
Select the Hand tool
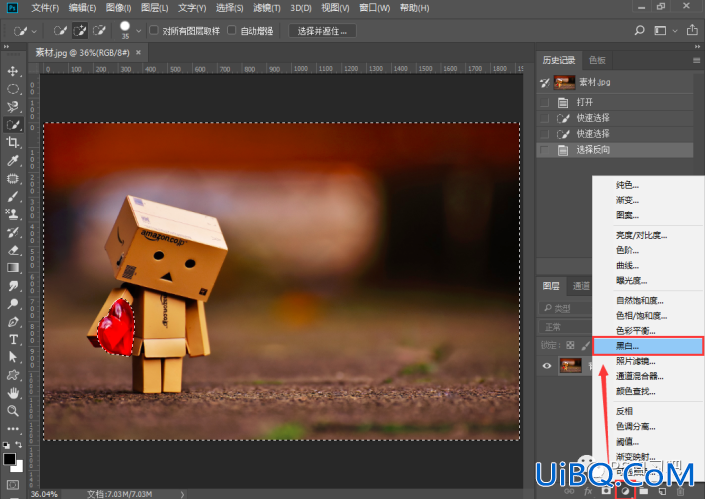coord(13,393)
